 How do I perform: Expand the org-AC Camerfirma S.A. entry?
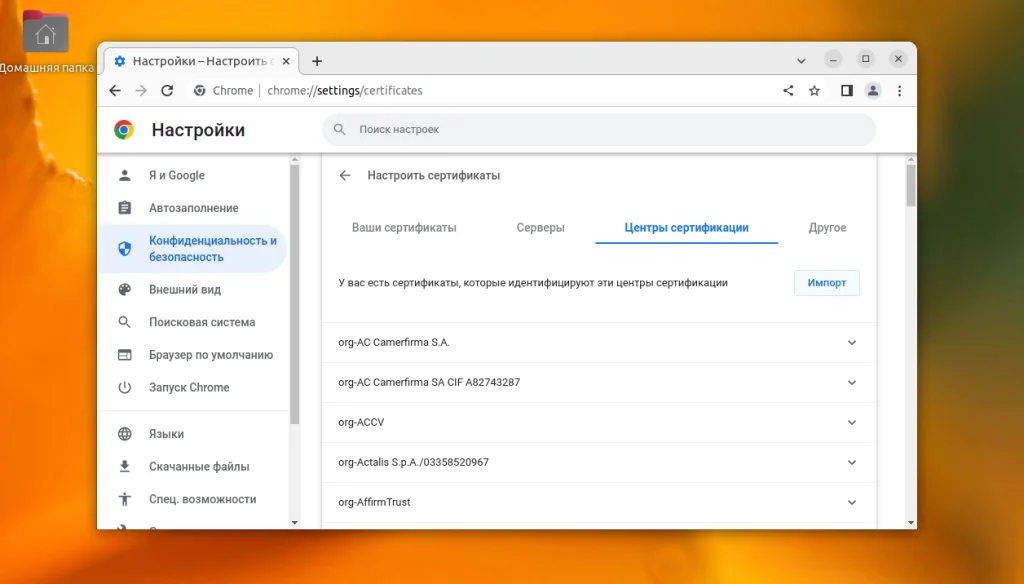pyautogui.click(x=851, y=342)
